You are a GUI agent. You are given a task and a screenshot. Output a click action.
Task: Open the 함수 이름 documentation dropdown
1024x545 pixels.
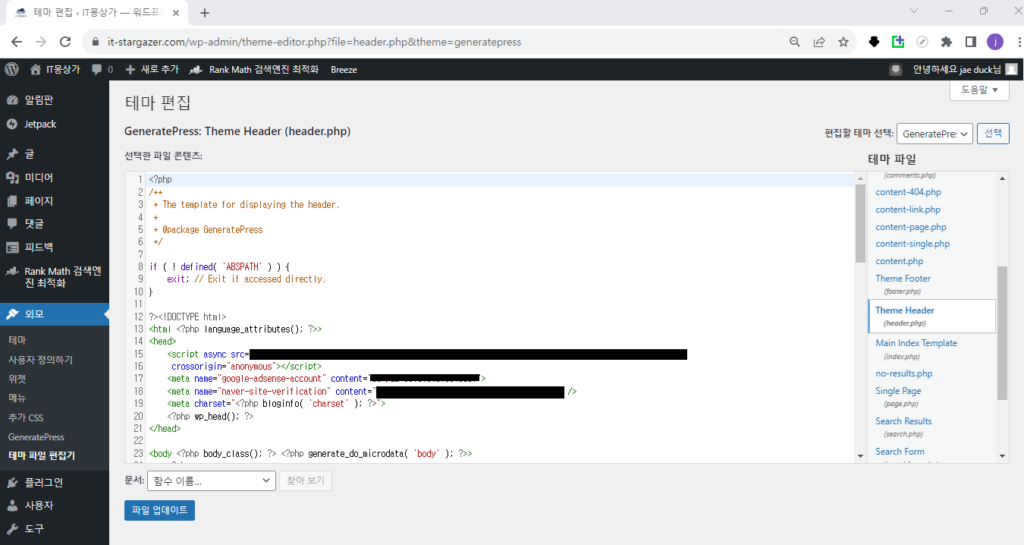(211, 481)
